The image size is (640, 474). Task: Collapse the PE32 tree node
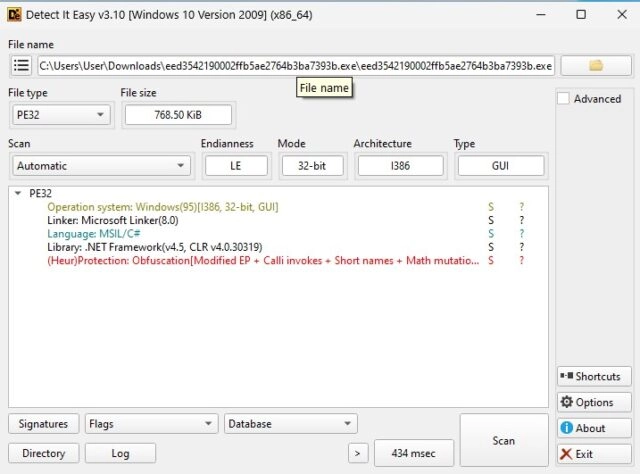(18, 193)
